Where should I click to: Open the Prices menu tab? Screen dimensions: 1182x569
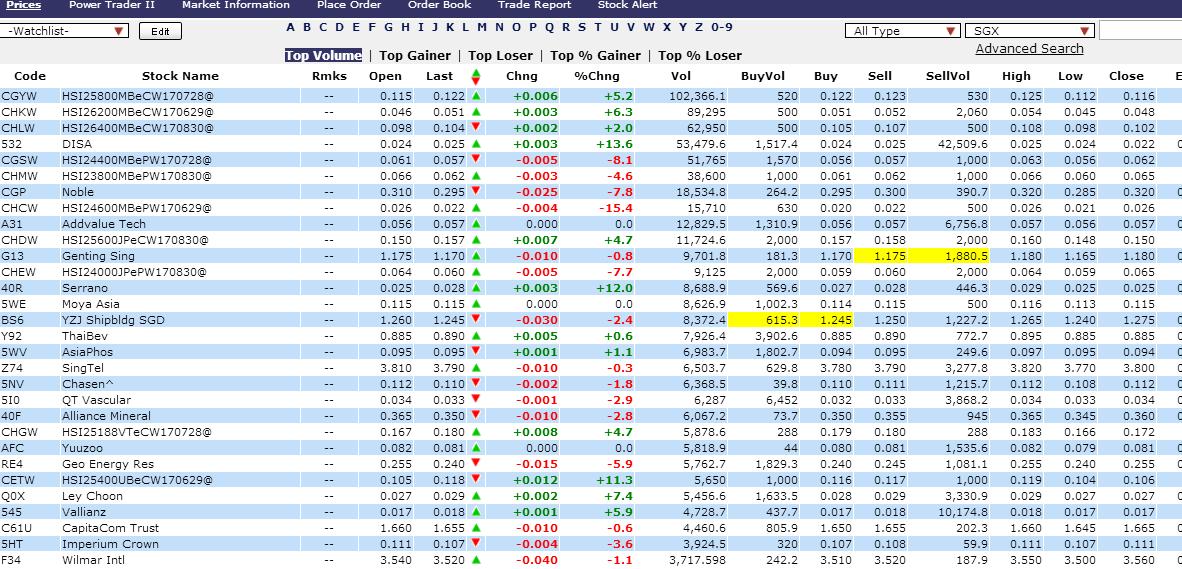pos(23,5)
